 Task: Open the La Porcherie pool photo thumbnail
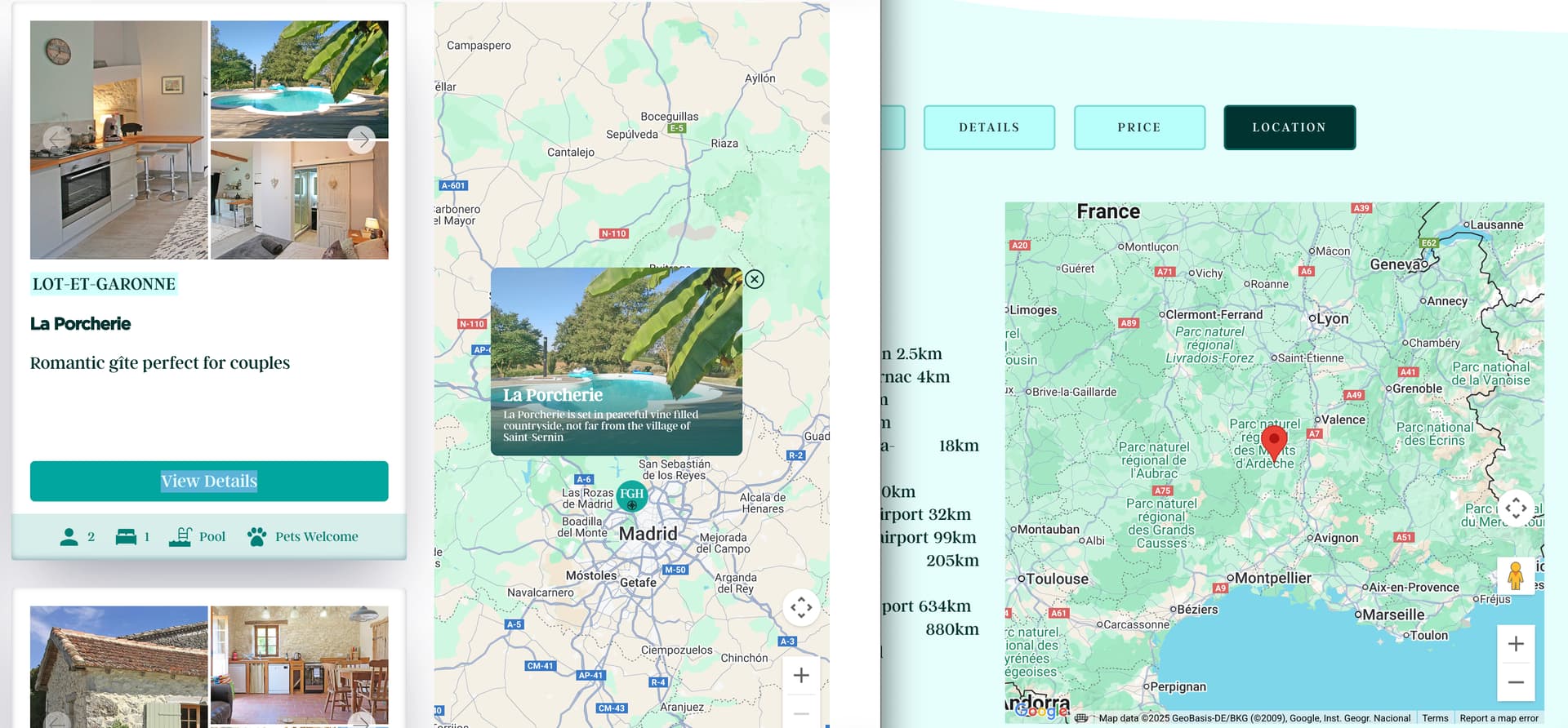[x=300, y=79]
